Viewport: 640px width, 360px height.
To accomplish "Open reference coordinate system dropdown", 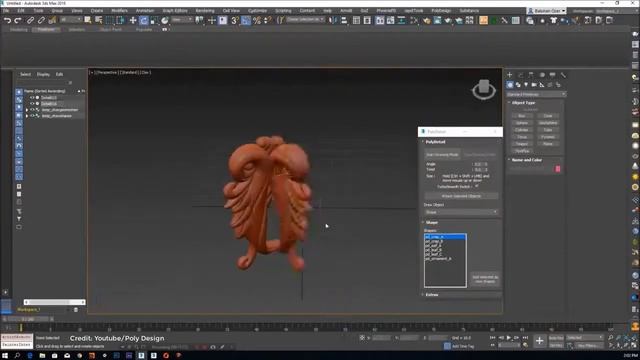I will pos(182,20).
